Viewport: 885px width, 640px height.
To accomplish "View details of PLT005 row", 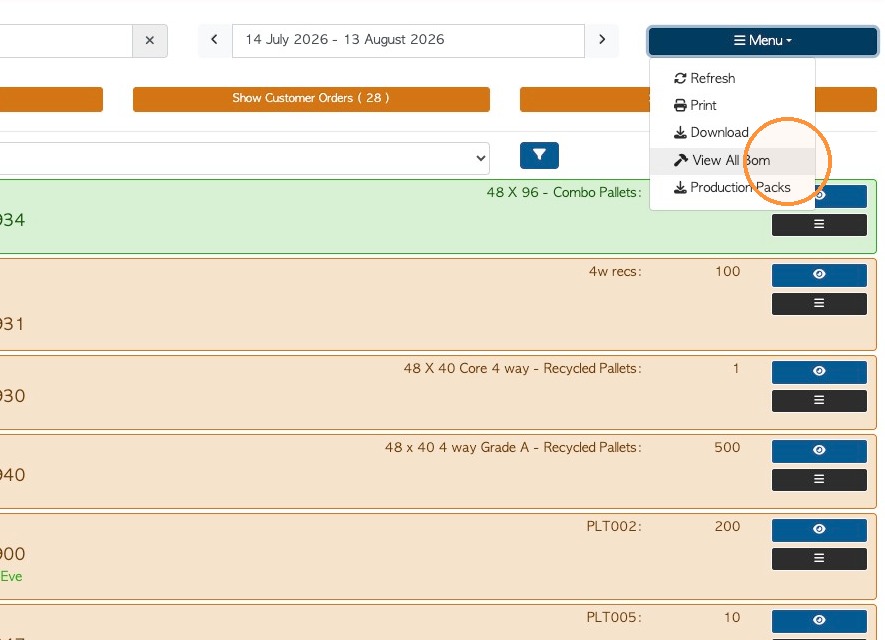I will pyautogui.click(x=819, y=620).
